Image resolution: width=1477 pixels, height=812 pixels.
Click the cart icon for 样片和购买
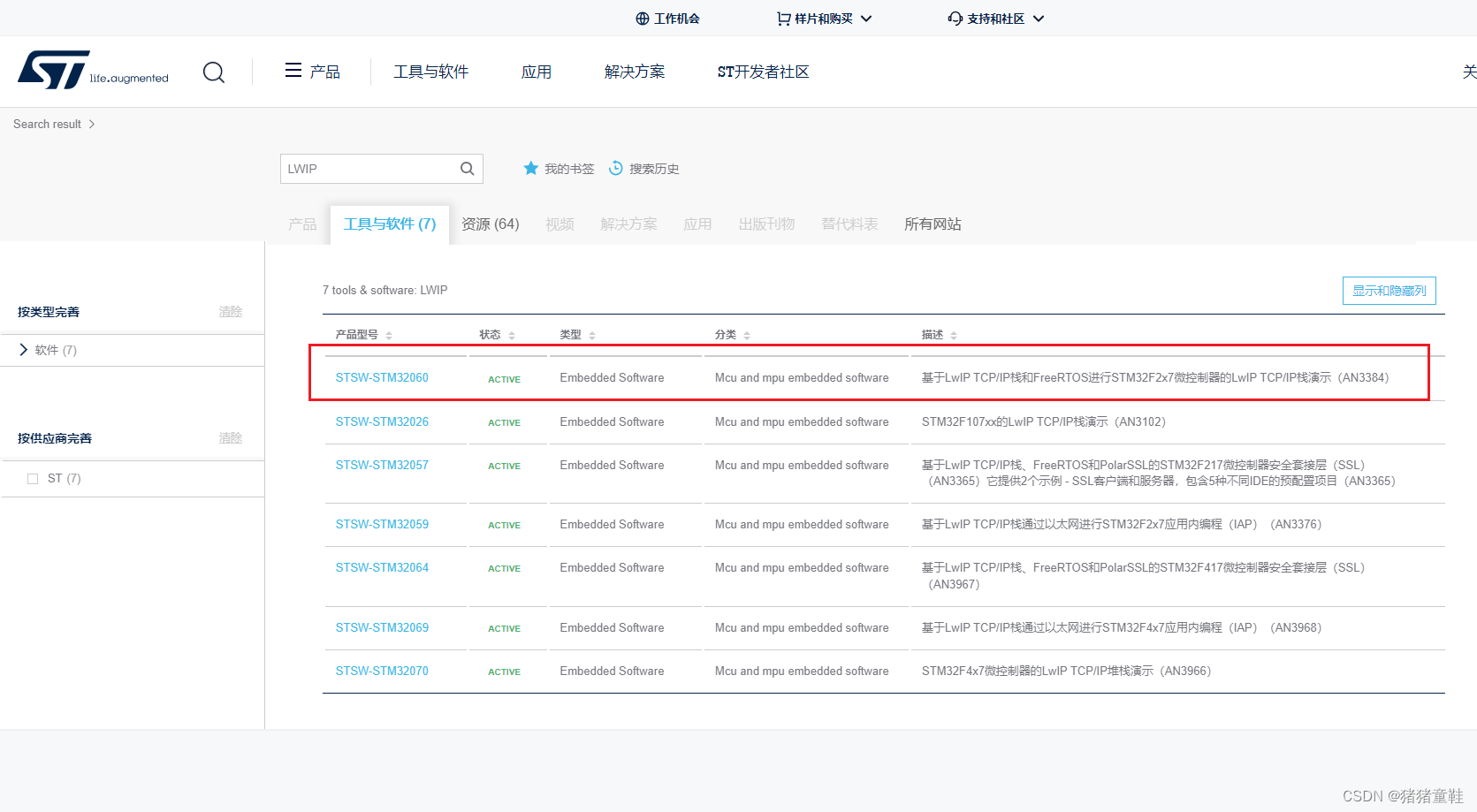tap(783, 19)
